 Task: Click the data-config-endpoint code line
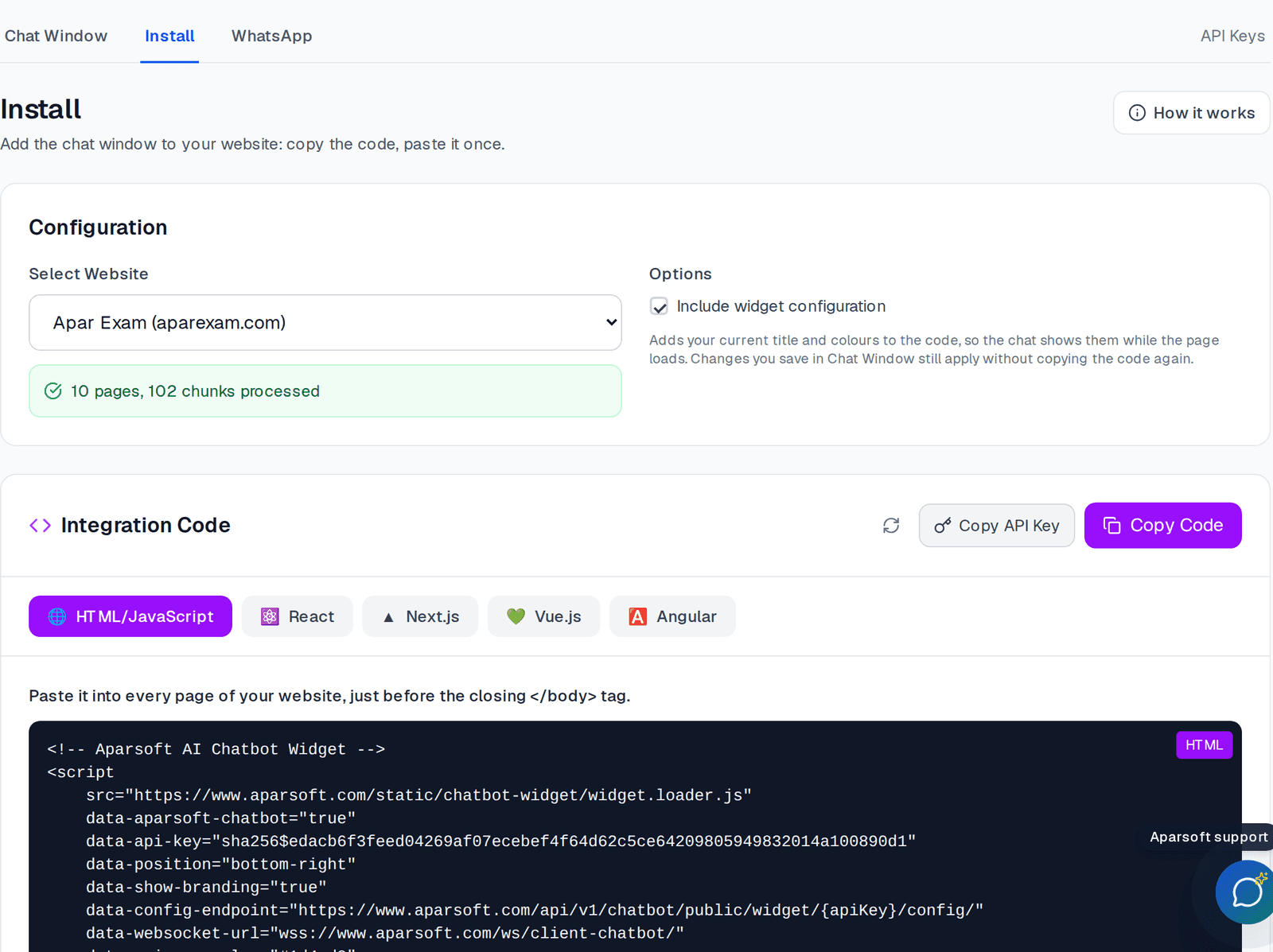535,910
